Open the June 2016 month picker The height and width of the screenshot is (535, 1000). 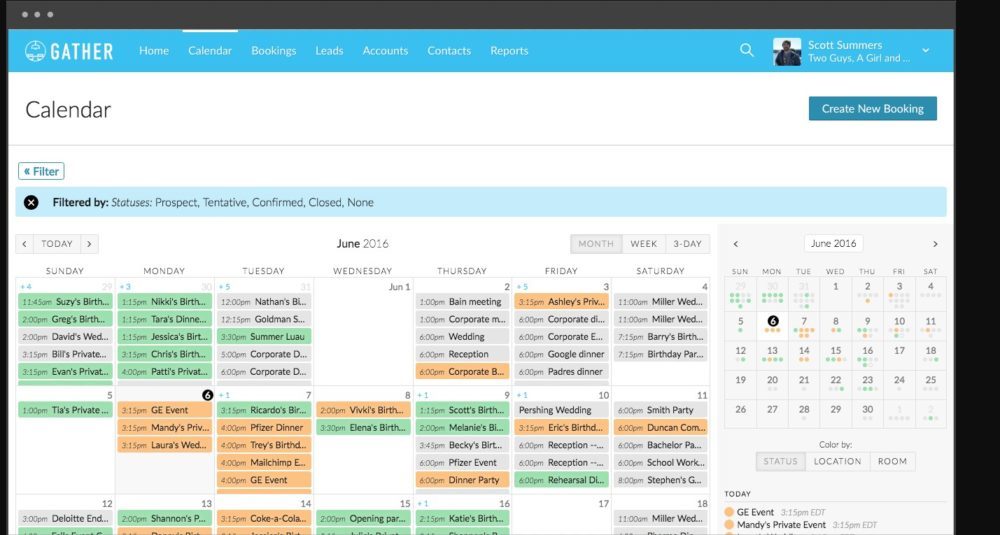tap(834, 244)
